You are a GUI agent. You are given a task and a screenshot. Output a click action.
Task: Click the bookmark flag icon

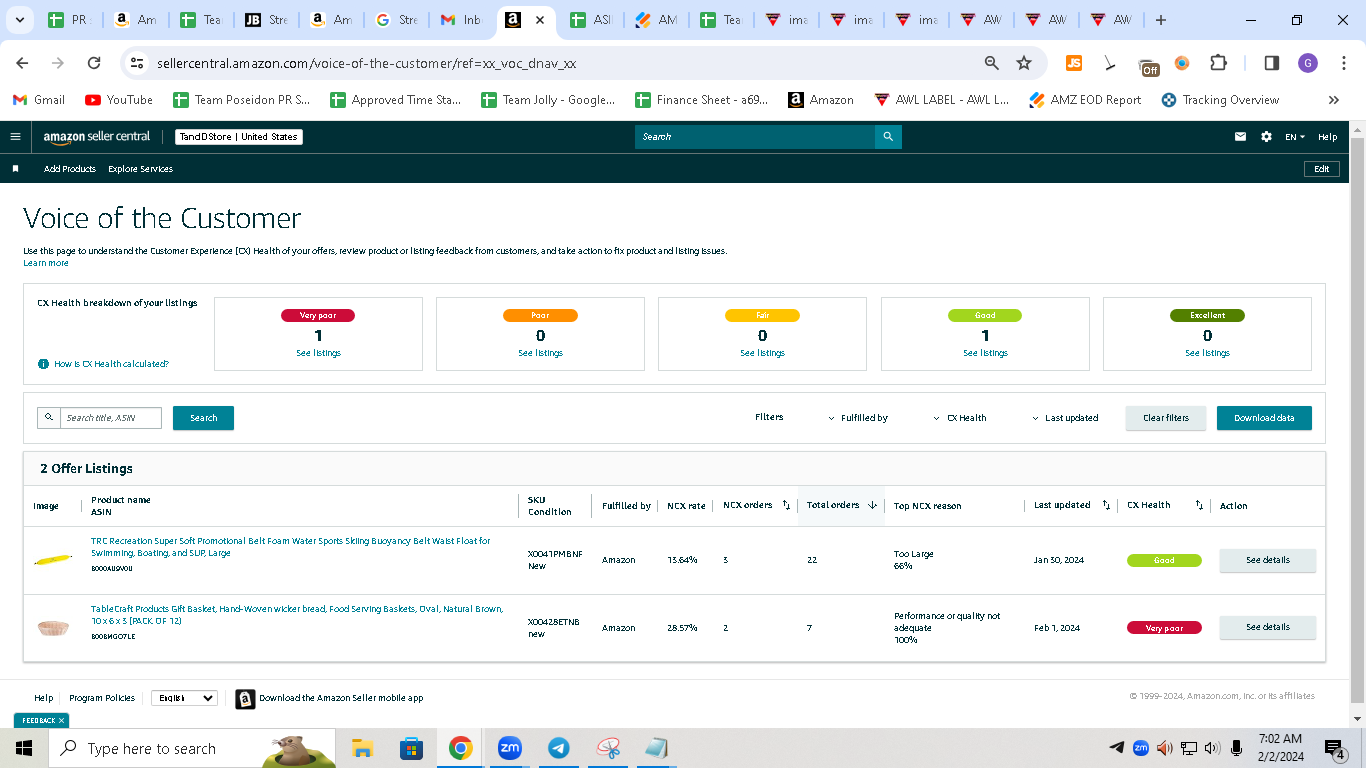point(15,169)
